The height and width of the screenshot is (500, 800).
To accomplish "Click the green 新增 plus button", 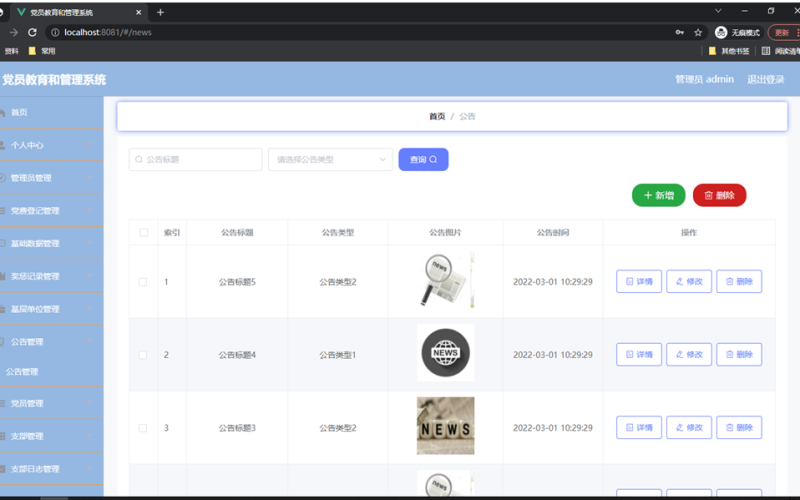I will click(x=658, y=195).
